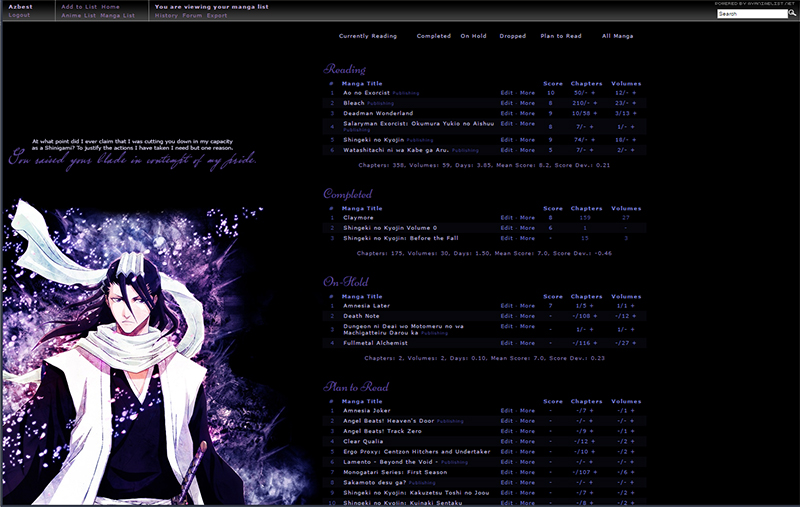Select the Dropped list tab
The height and width of the screenshot is (507, 800).
coord(512,36)
